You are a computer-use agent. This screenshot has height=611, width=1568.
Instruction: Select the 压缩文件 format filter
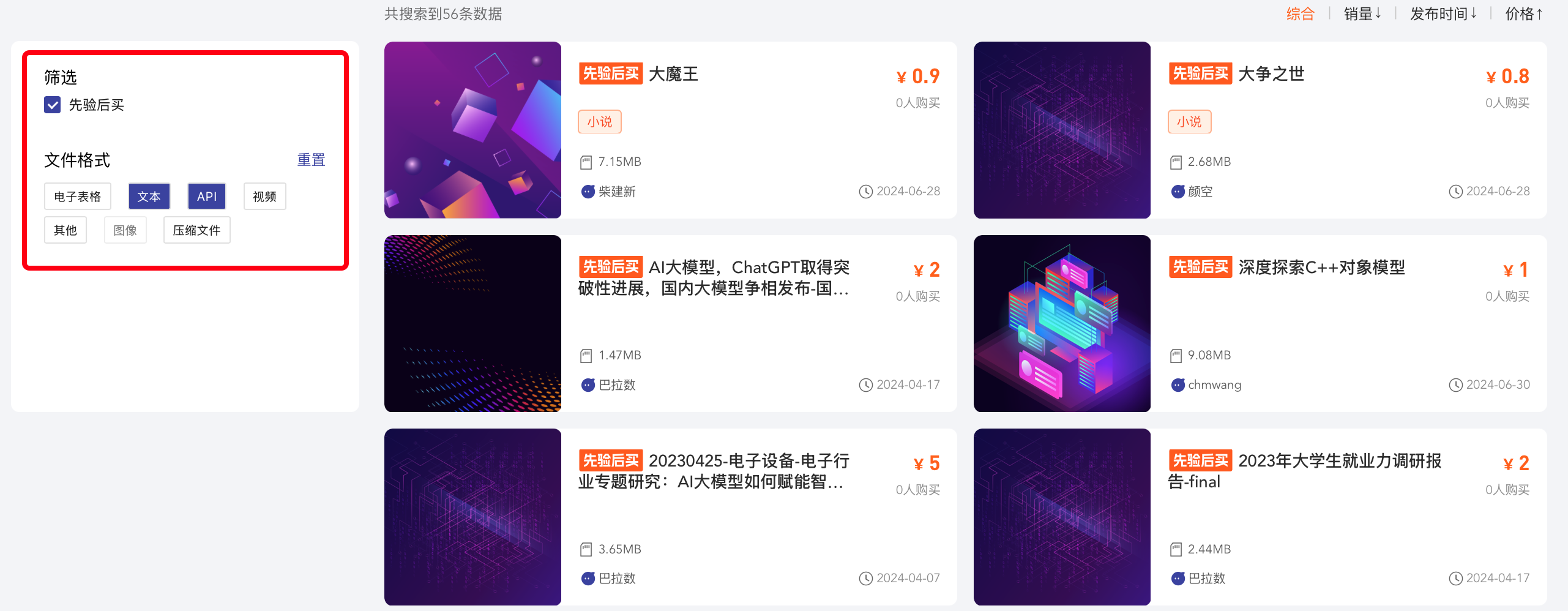(196, 230)
